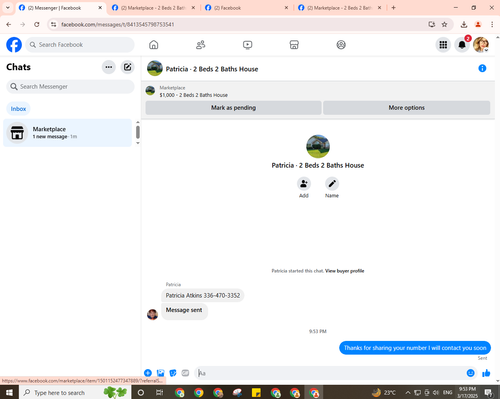The height and width of the screenshot is (399, 500).
Task: Open Sticky Notes taskbar icon
Action: [x=256, y=392]
